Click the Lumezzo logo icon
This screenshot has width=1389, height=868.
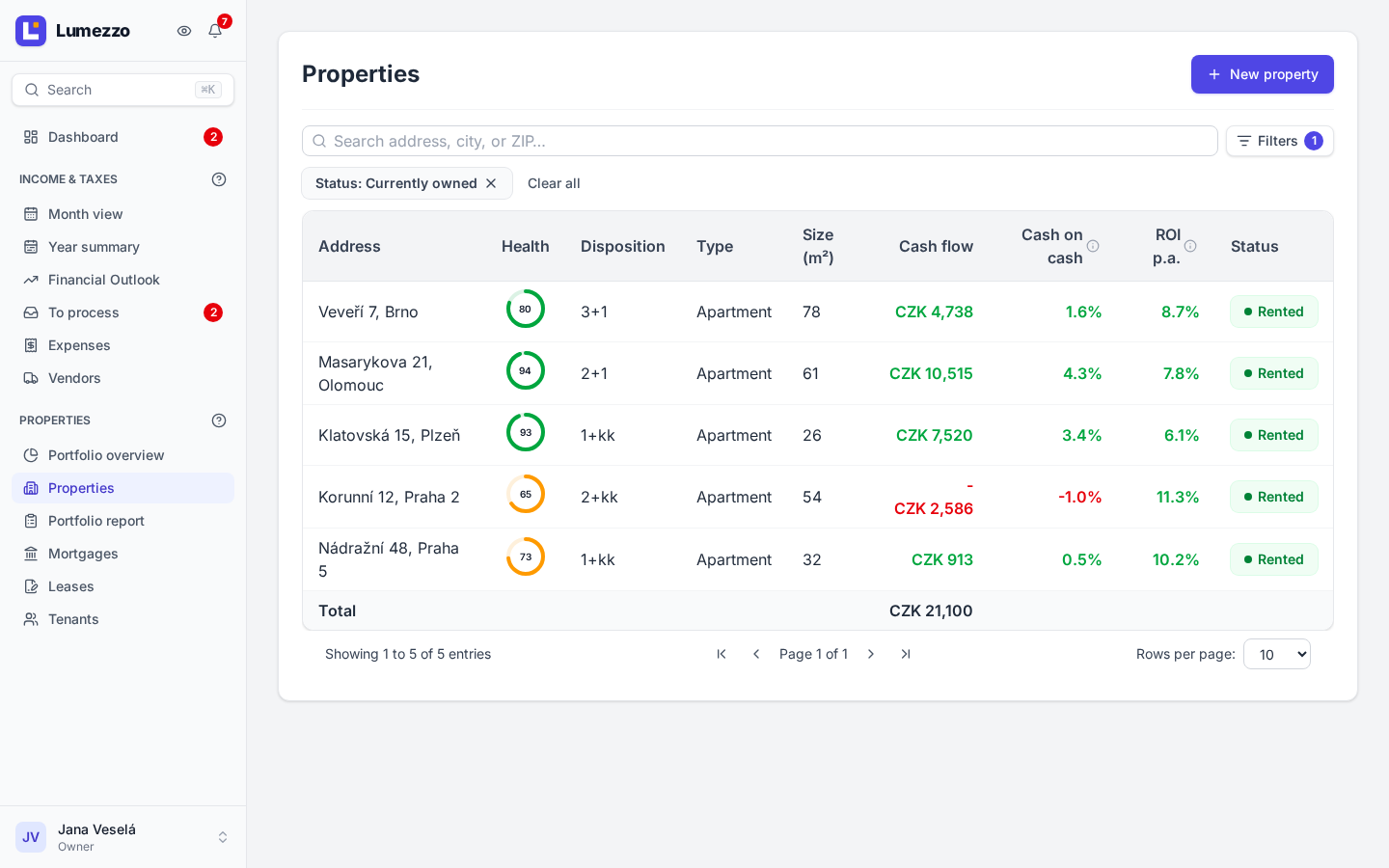coord(31,31)
